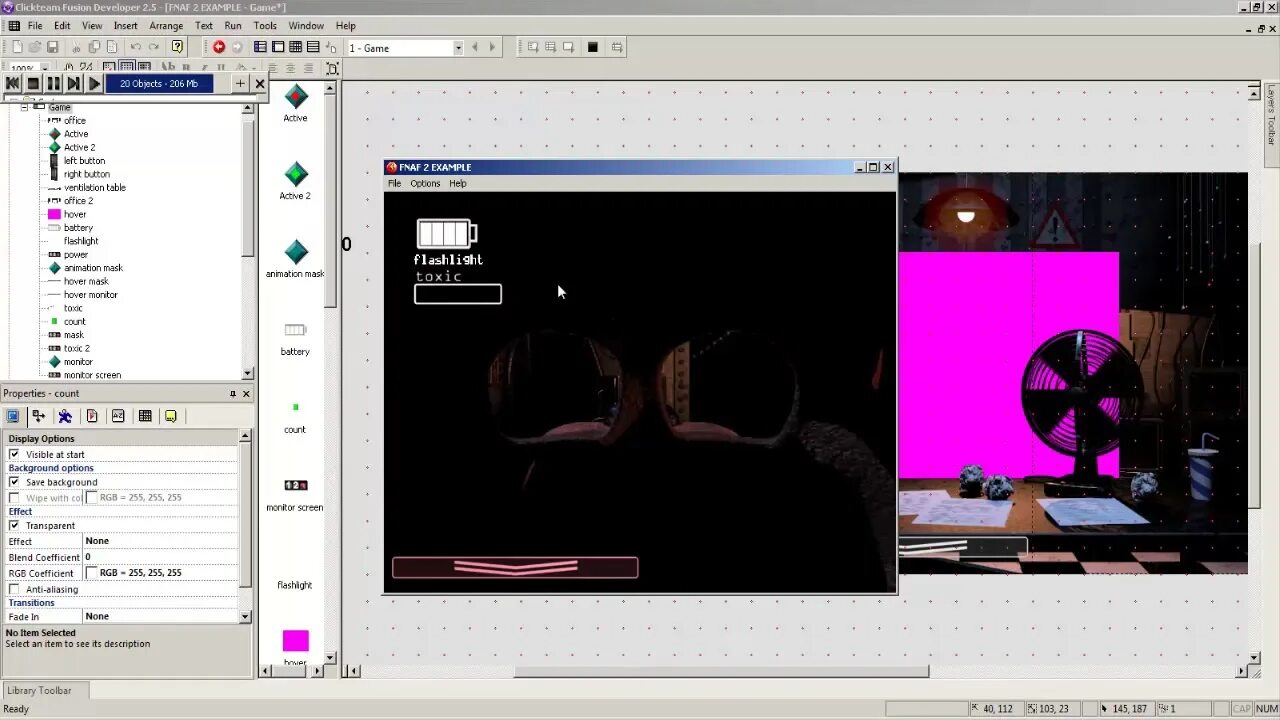The width and height of the screenshot is (1280, 720).
Task: Open the File menu in main menu bar
Action: tap(35, 26)
